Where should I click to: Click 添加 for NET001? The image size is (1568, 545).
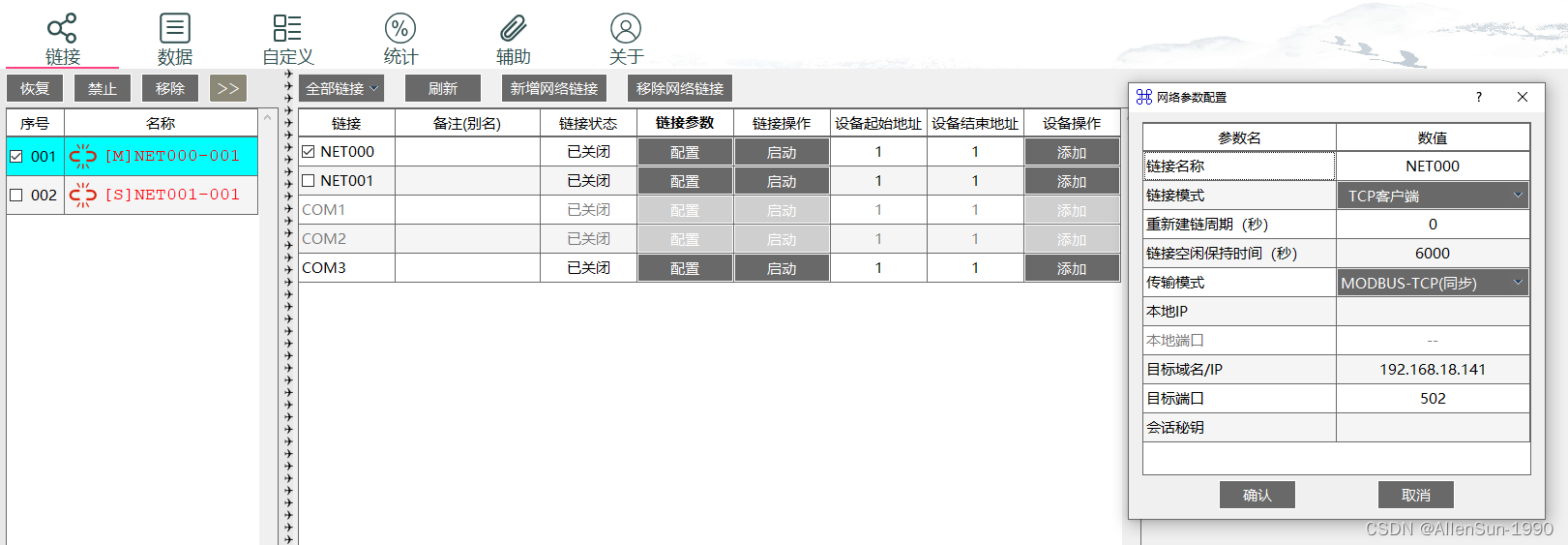[1072, 181]
